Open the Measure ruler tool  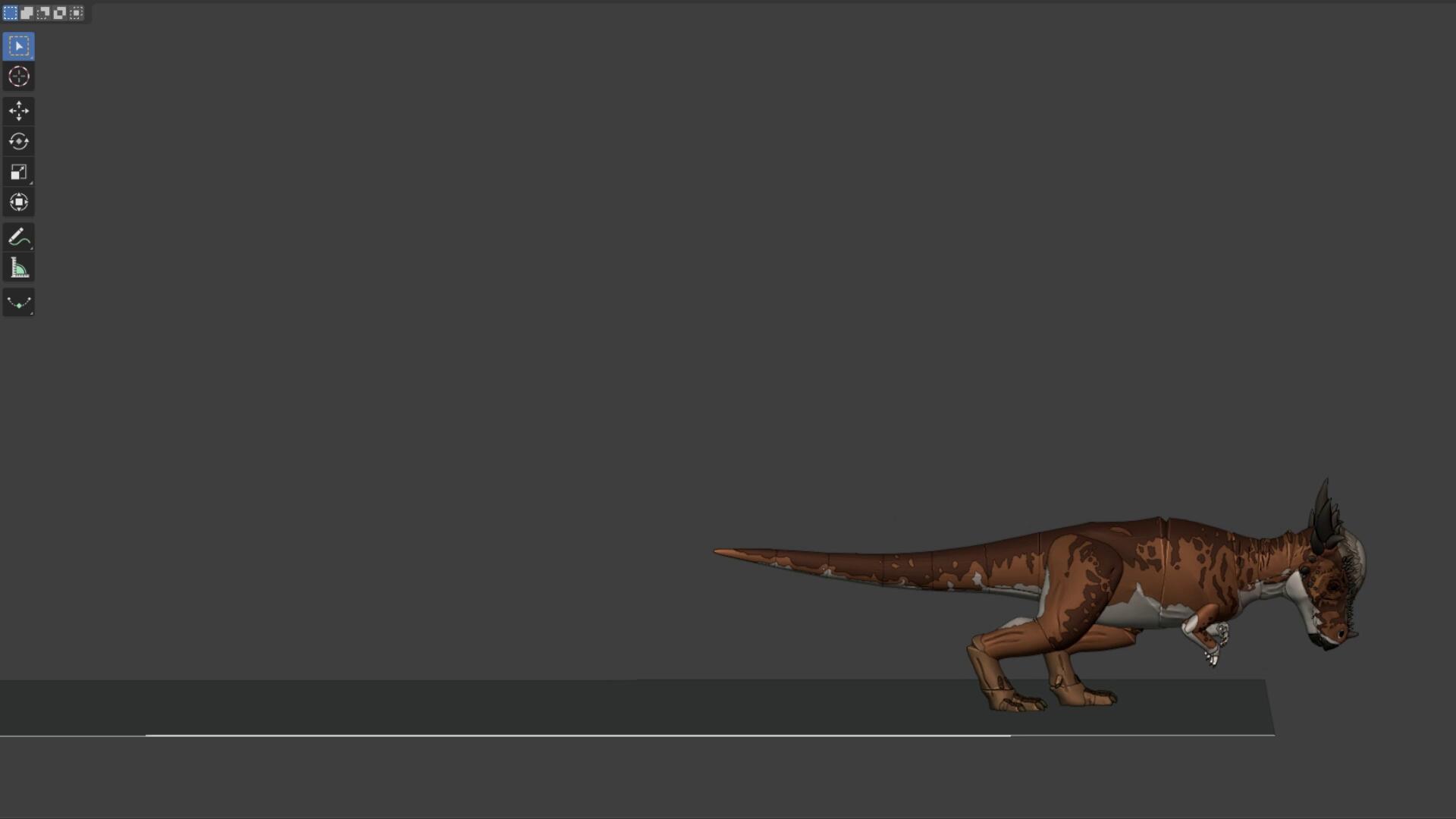click(18, 268)
